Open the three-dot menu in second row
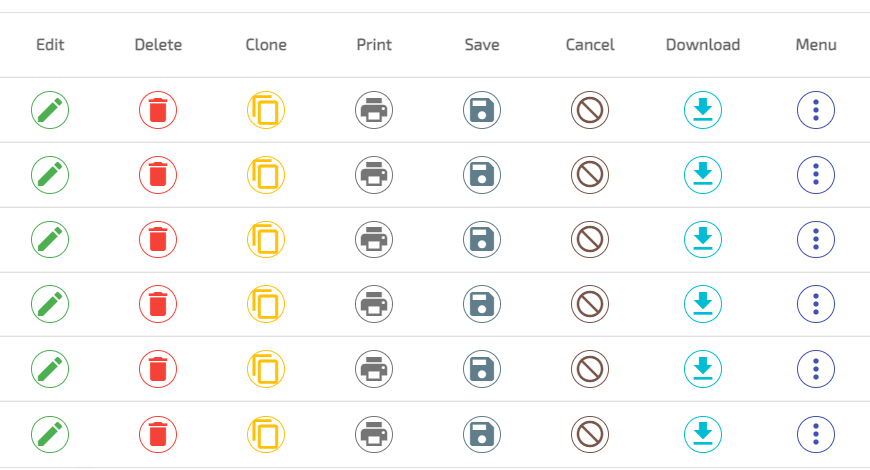 click(816, 175)
